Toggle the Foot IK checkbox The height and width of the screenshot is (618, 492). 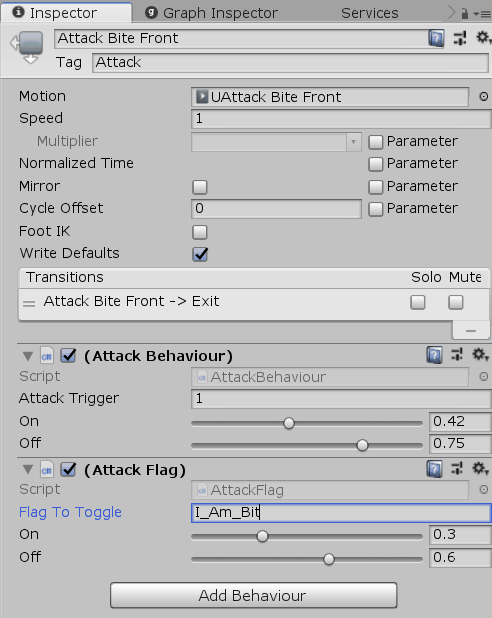point(199,232)
